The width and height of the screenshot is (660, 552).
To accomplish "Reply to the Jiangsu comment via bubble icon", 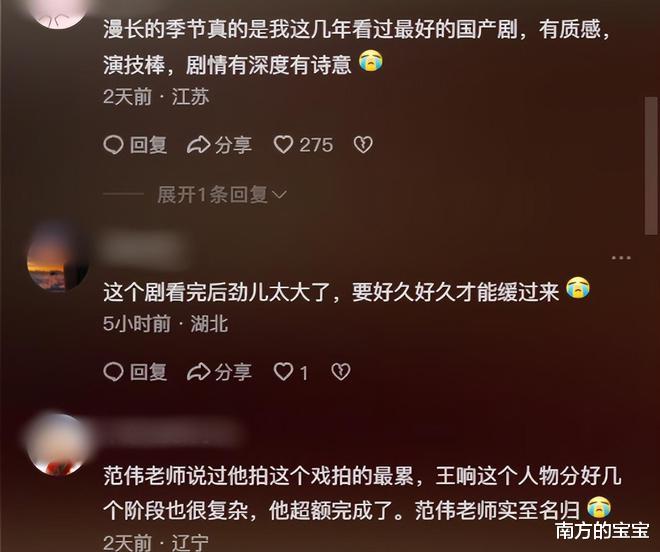I will [x=113, y=145].
